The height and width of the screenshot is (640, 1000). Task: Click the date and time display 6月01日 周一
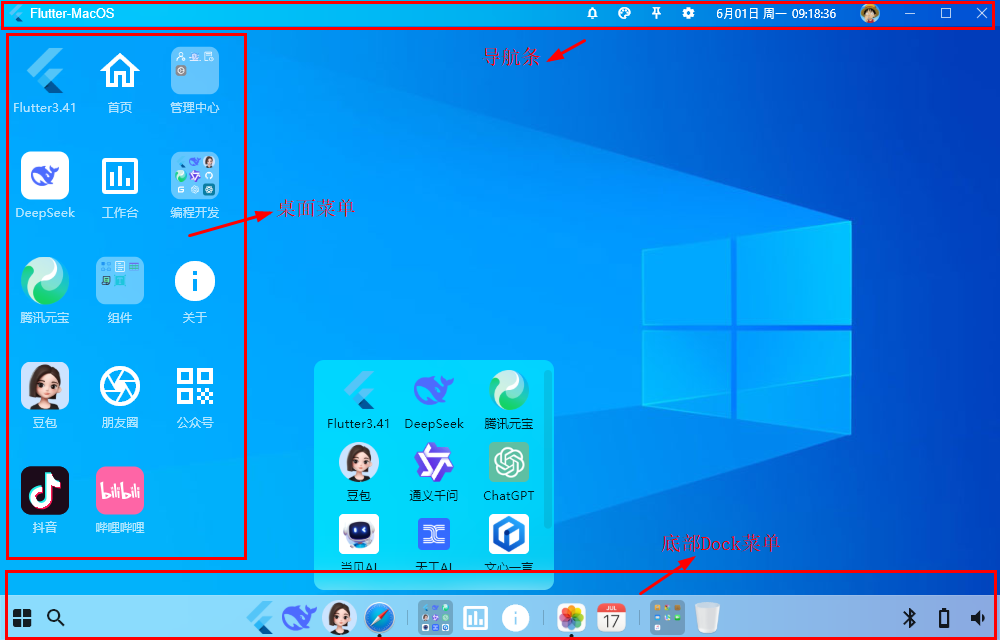coord(776,13)
